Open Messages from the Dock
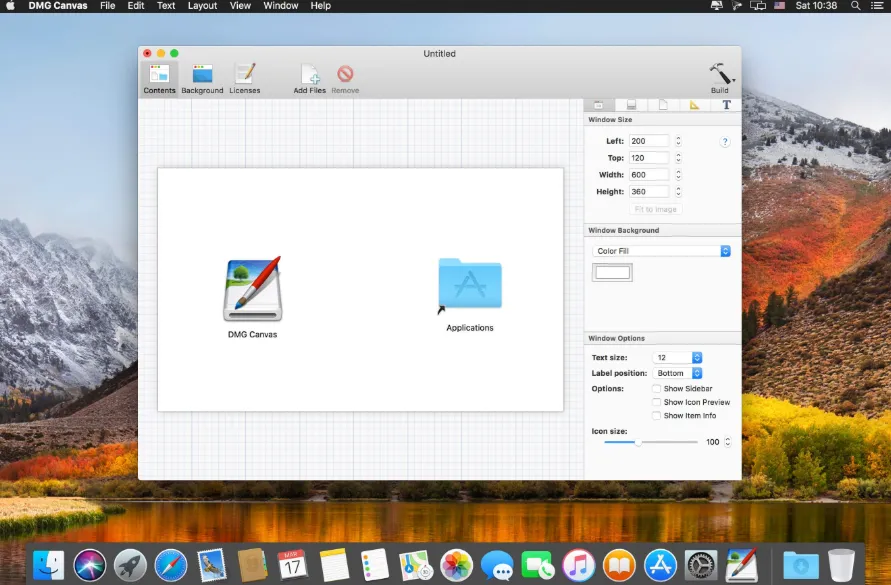891x585 pixels. tap(497, 565)
